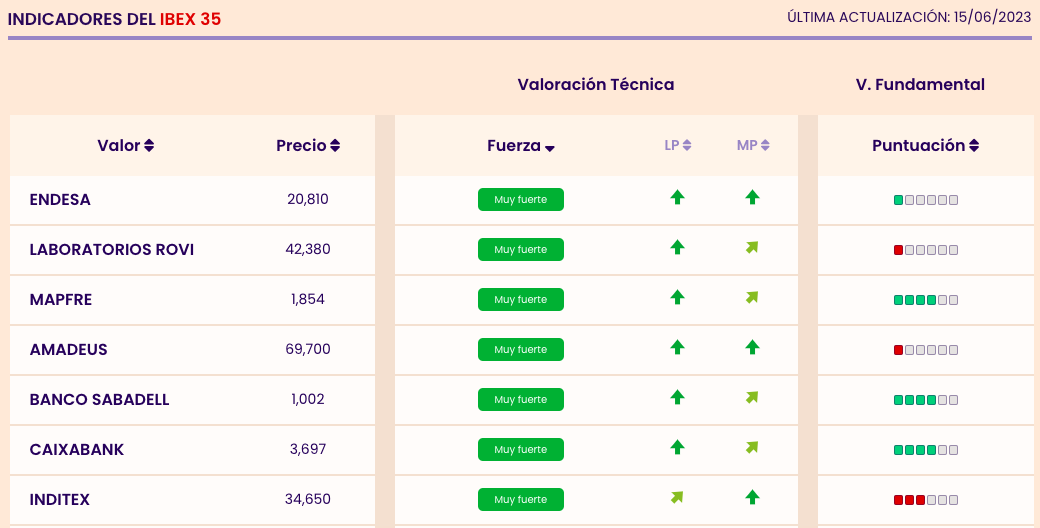Sort by Puntuación column header

925,146
